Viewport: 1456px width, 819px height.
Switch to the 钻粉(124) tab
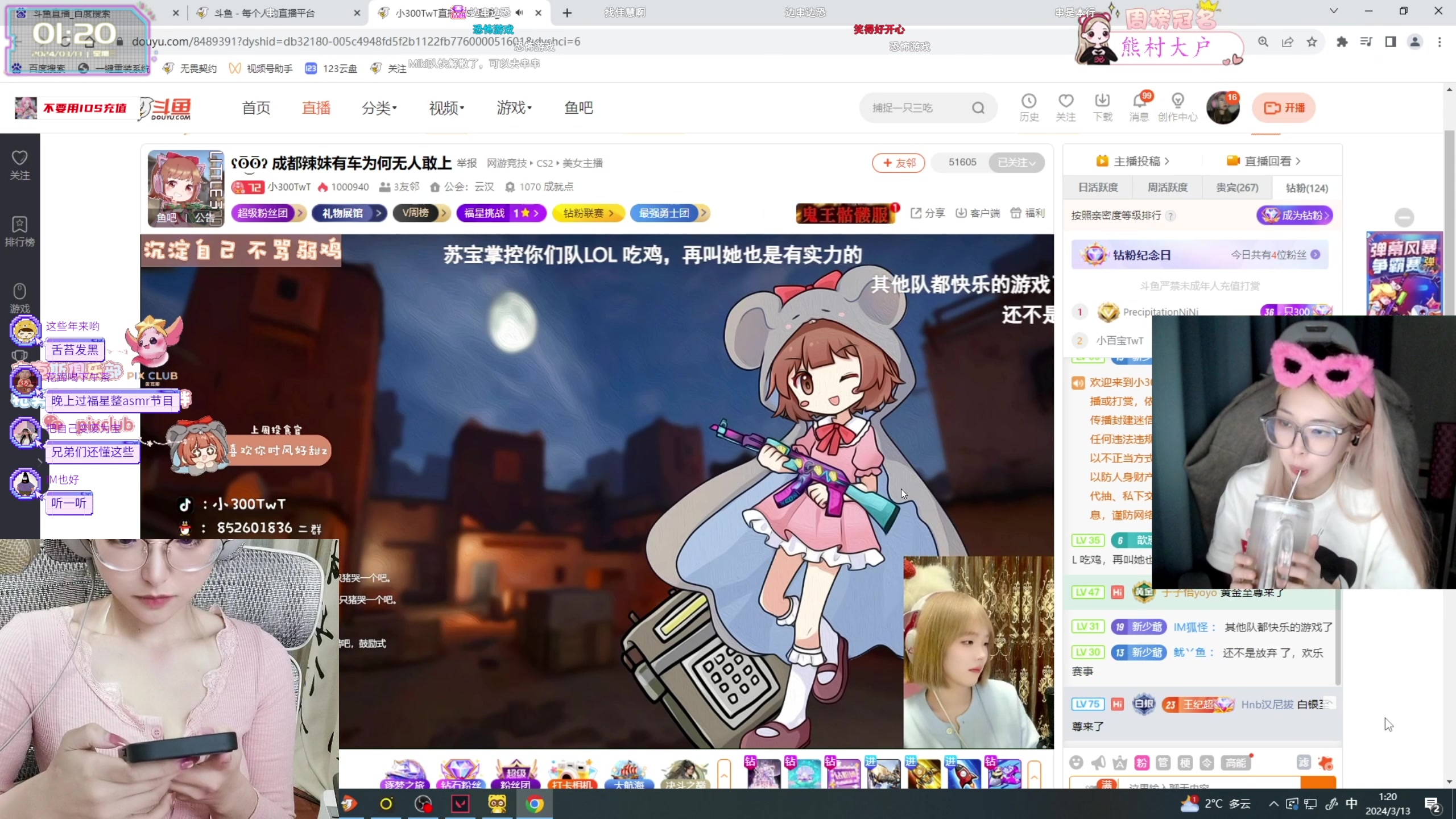(x=1306, y=188)
